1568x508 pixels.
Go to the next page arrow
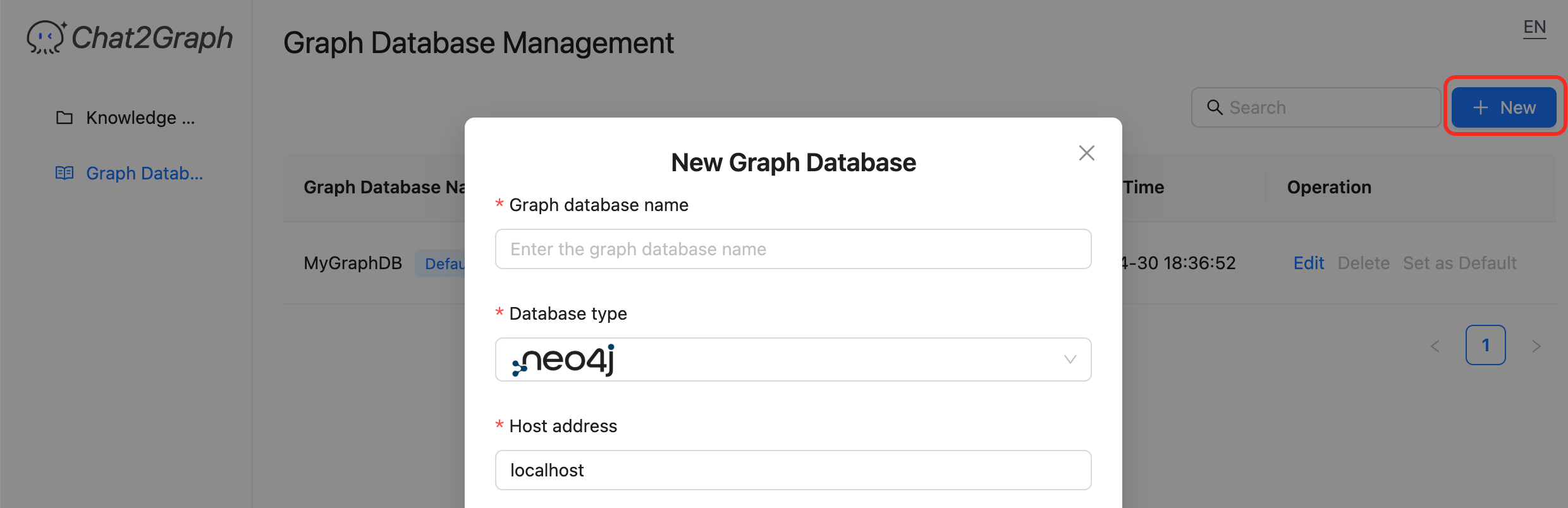tap(1536, 346)
